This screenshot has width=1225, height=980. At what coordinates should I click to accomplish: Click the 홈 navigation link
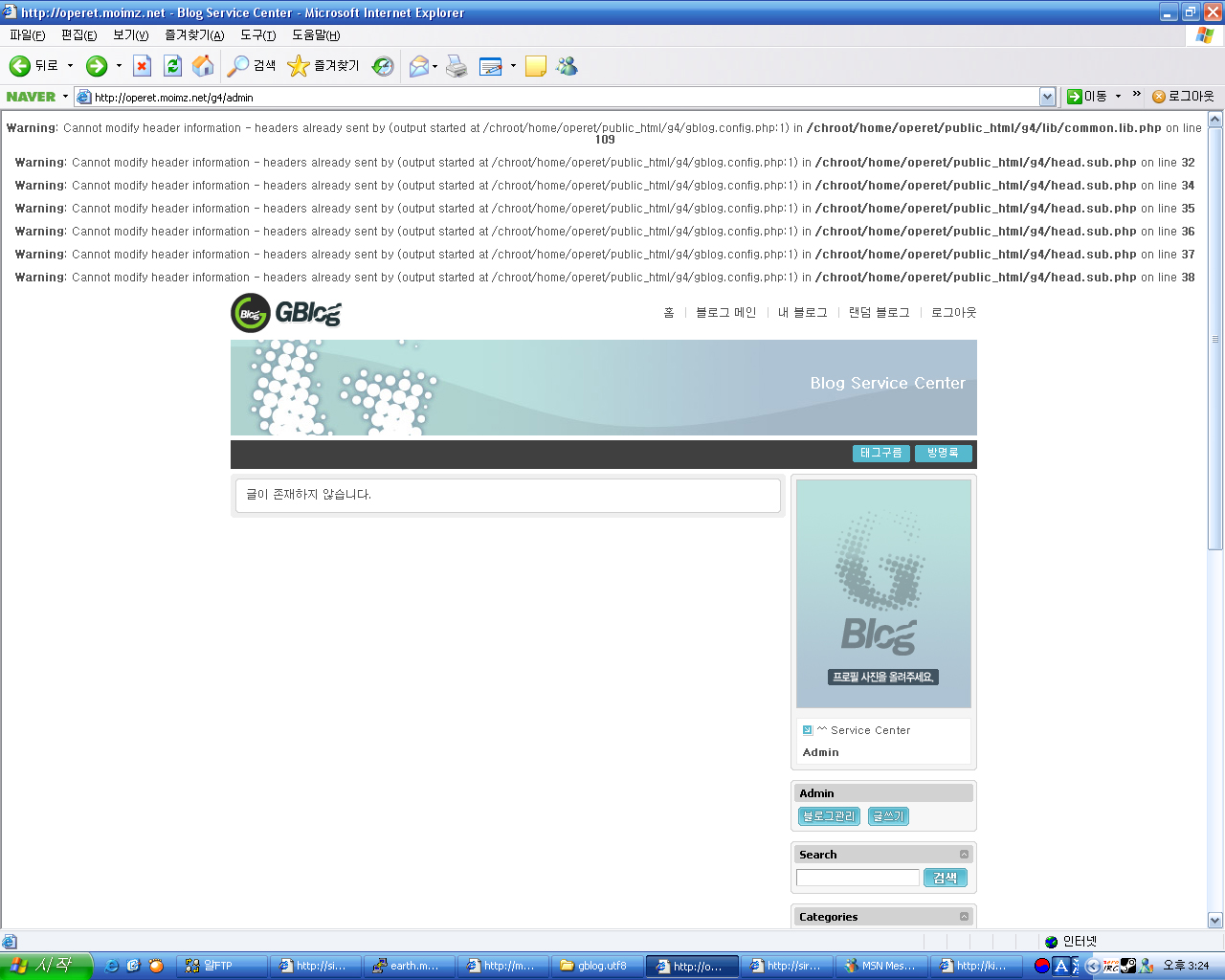669,313
